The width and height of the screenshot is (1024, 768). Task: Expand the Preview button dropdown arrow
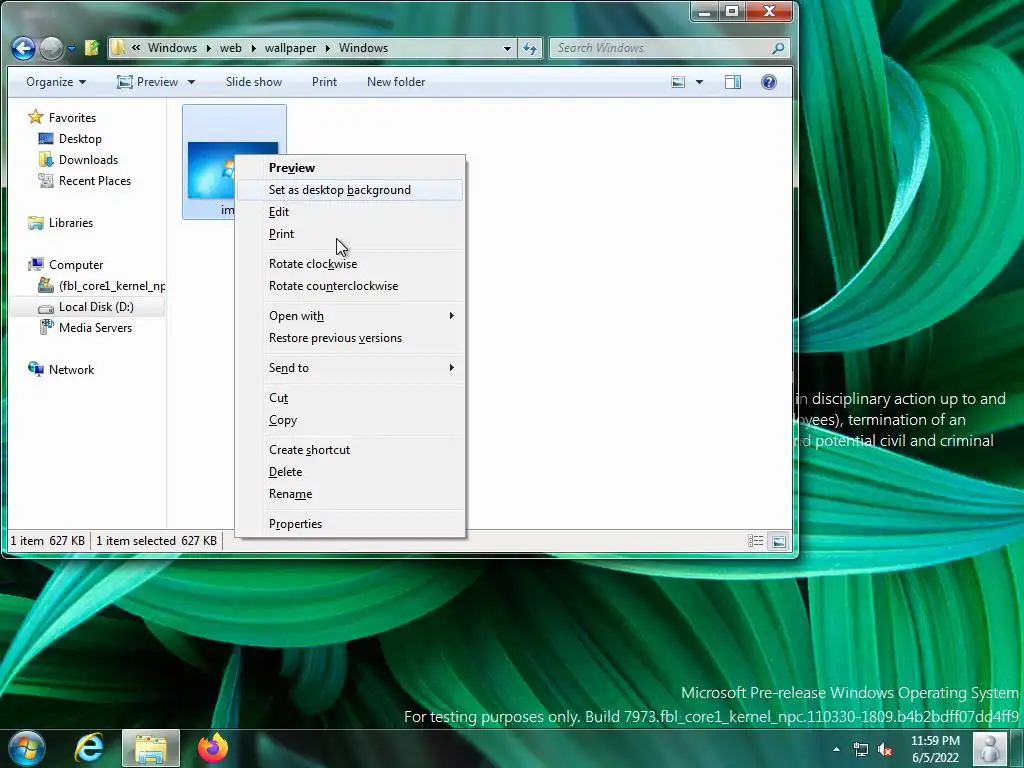(x=191, y=82)
